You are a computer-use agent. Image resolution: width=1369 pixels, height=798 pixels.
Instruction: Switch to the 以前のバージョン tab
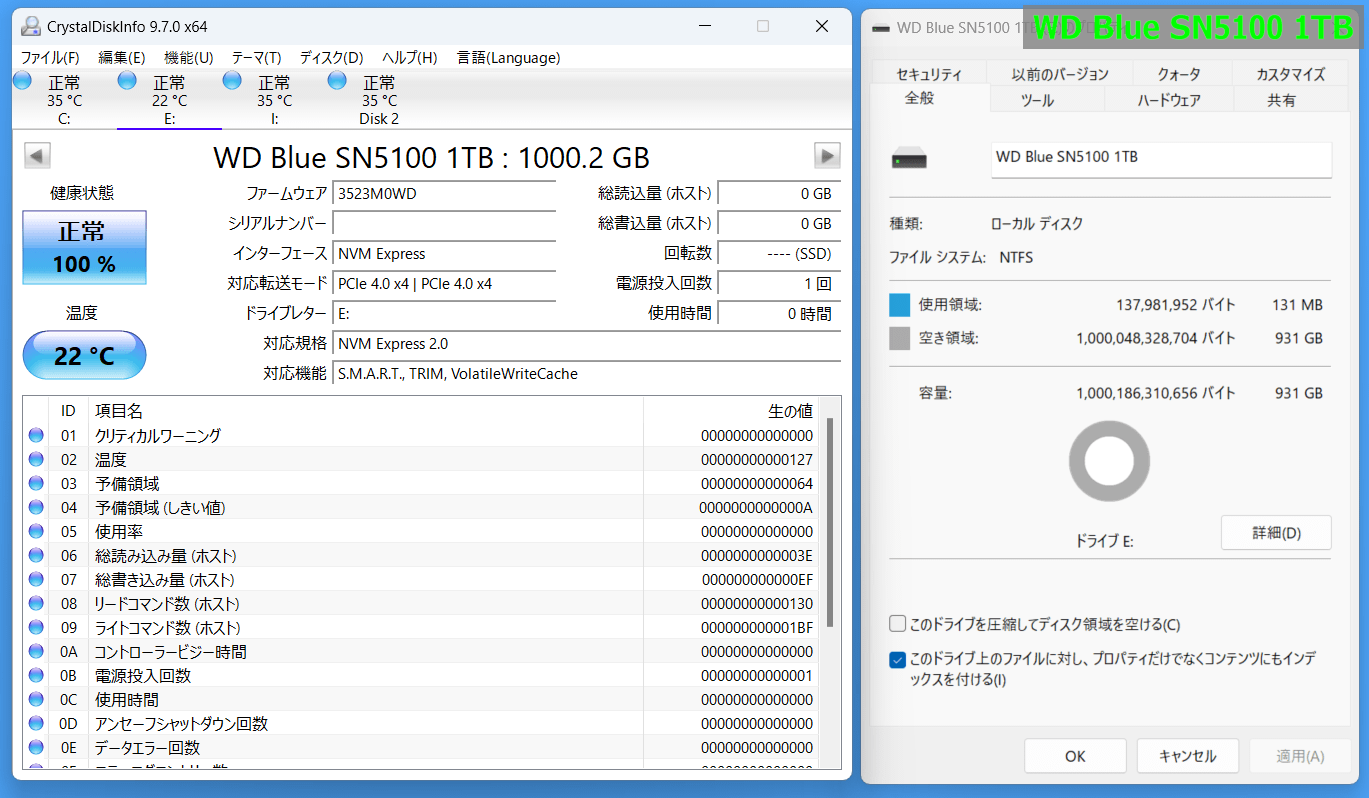click(x=1060, y=74)
